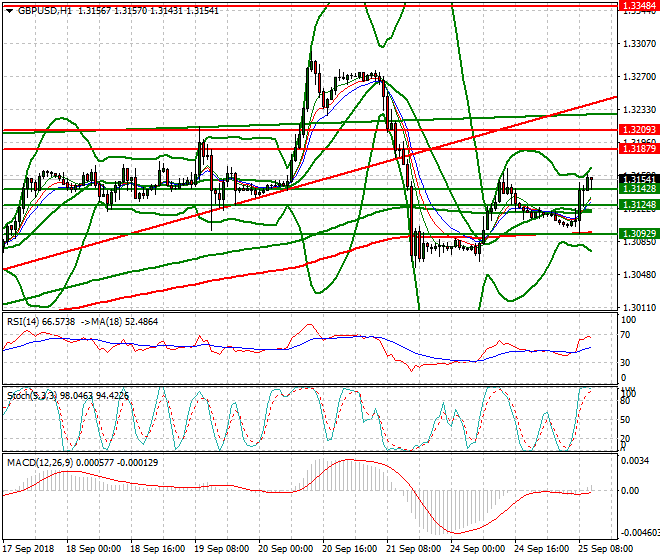Click the triangle beside GBPUSD,H1 title
The image size is (660, 560).
pyautogui.click(x=10, y=11)
